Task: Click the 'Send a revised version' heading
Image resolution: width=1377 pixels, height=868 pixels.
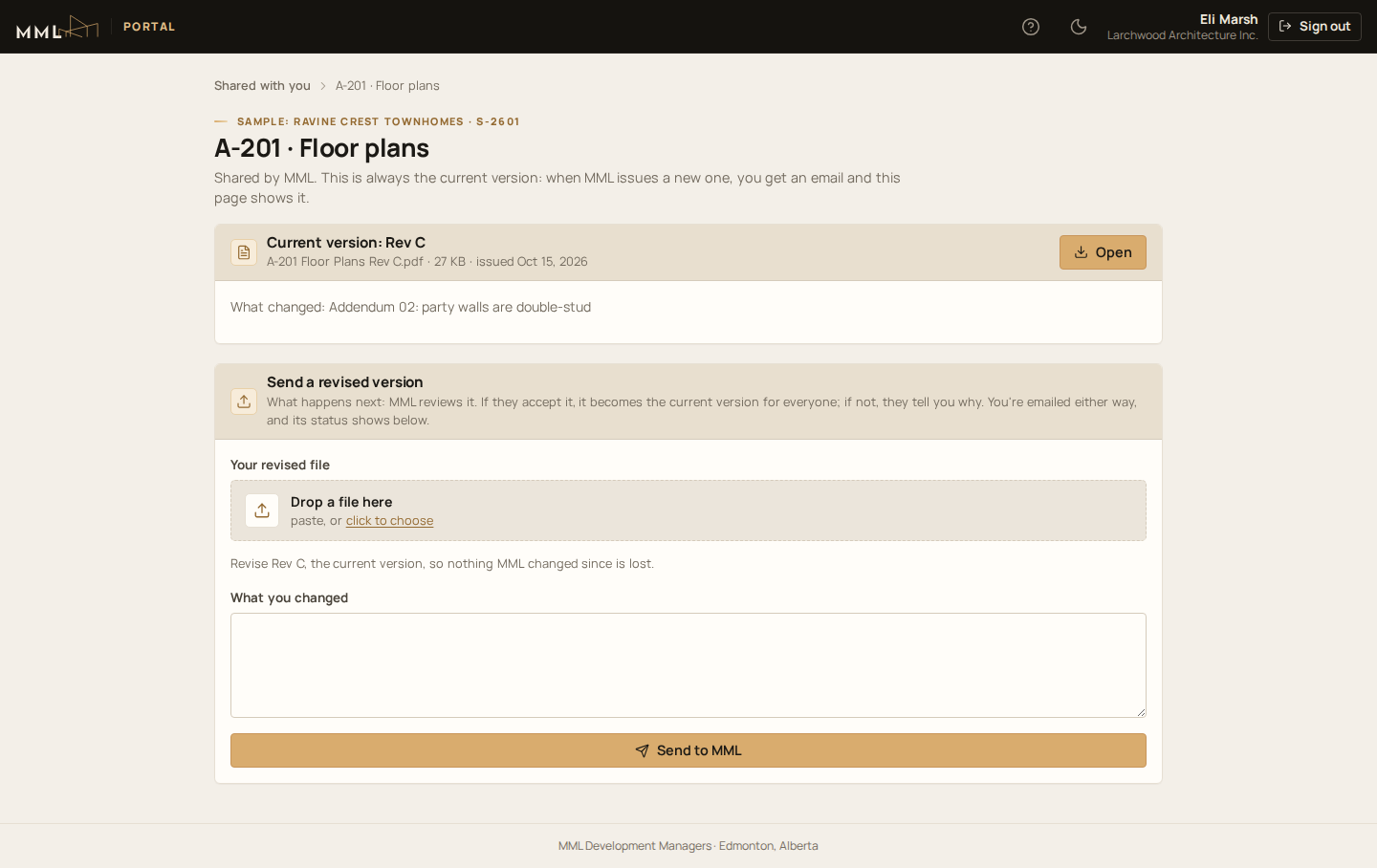Action: tap(345, 382)
